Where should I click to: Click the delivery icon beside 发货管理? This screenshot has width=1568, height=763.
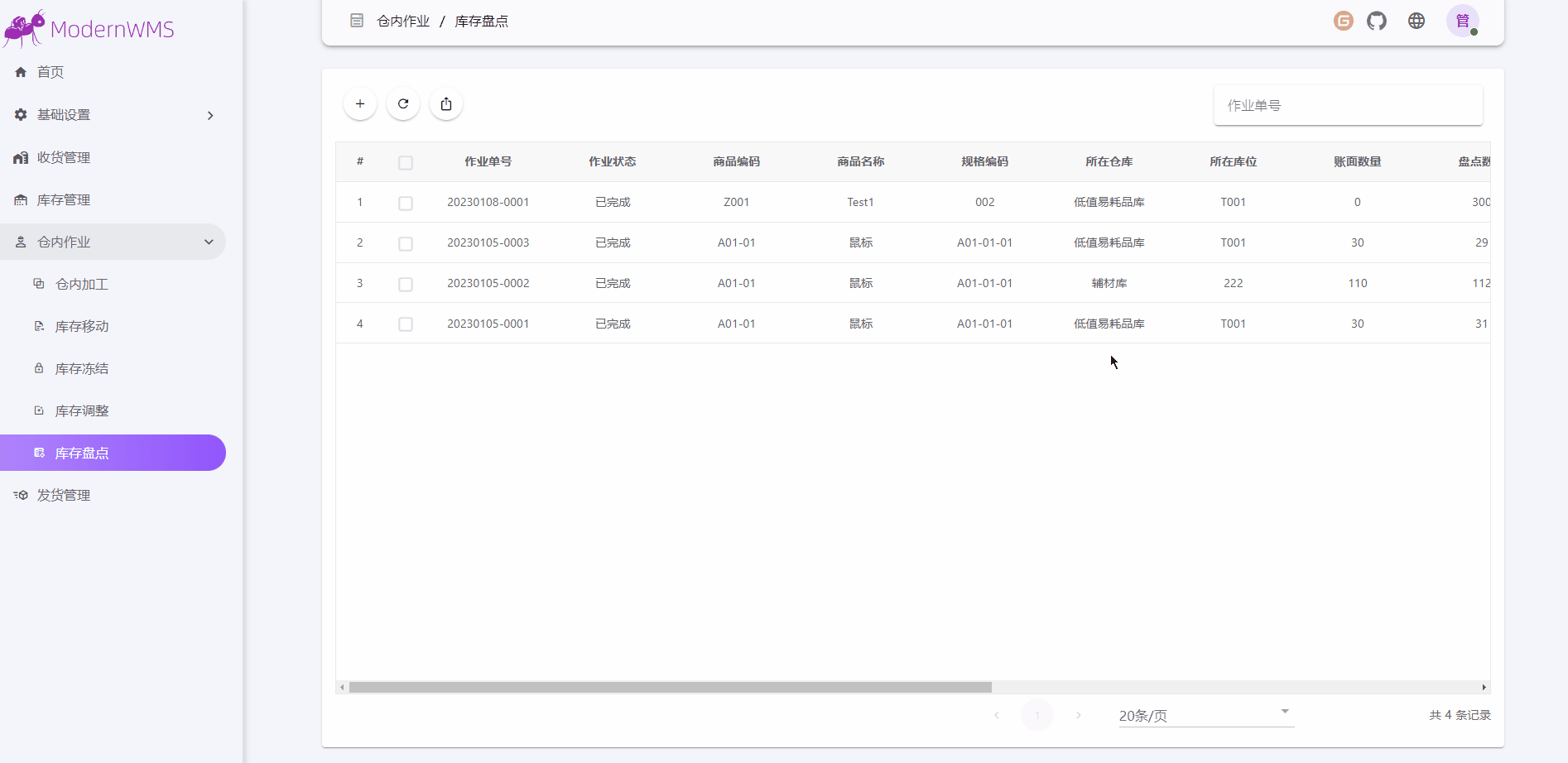coord(21,495)
